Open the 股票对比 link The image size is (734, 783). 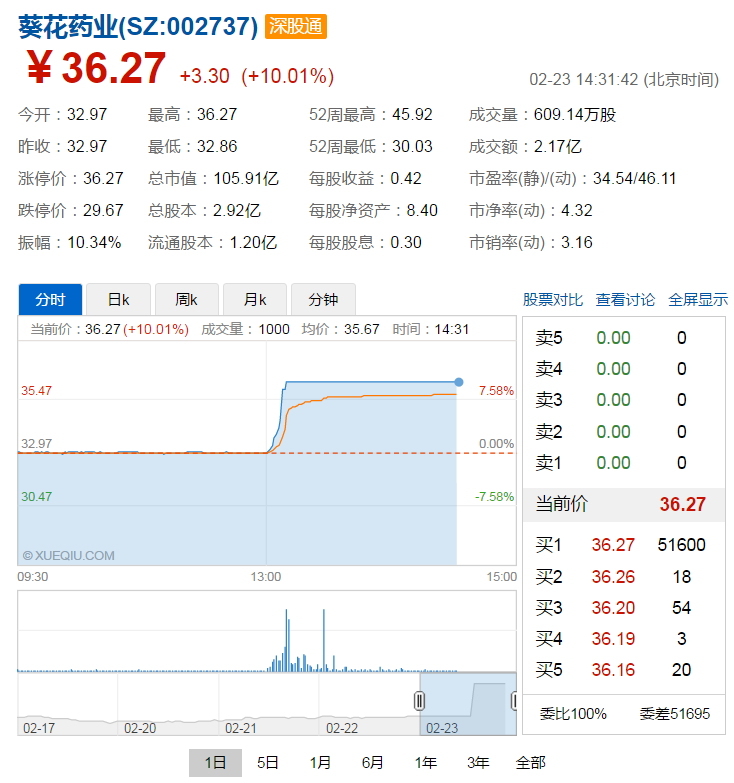553,300
